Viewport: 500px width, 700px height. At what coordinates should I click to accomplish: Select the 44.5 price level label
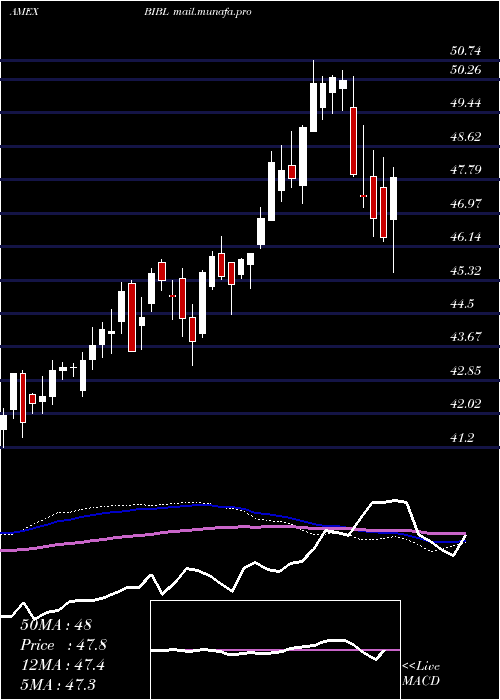[x=462, y=304]
